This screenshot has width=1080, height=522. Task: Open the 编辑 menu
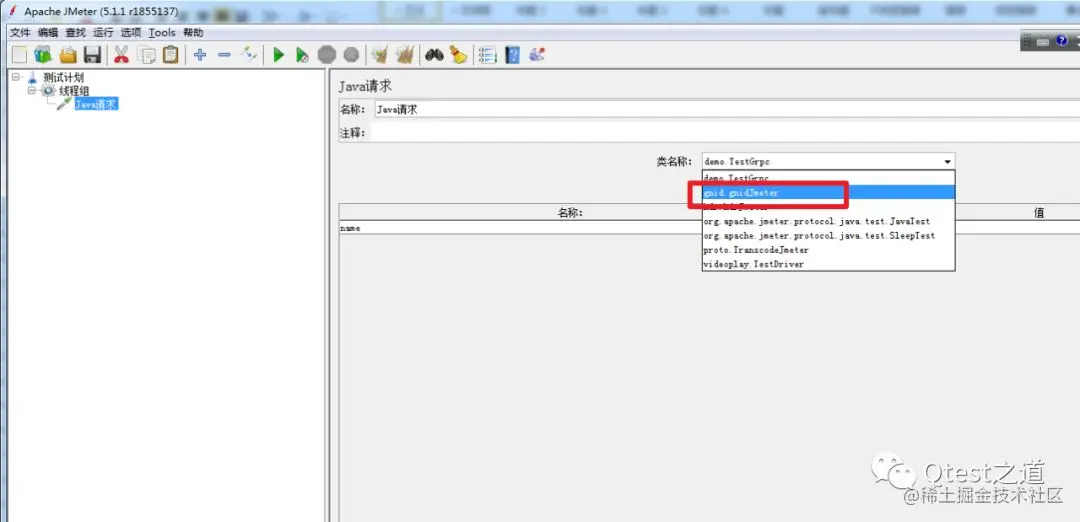[x=48, y=32]
